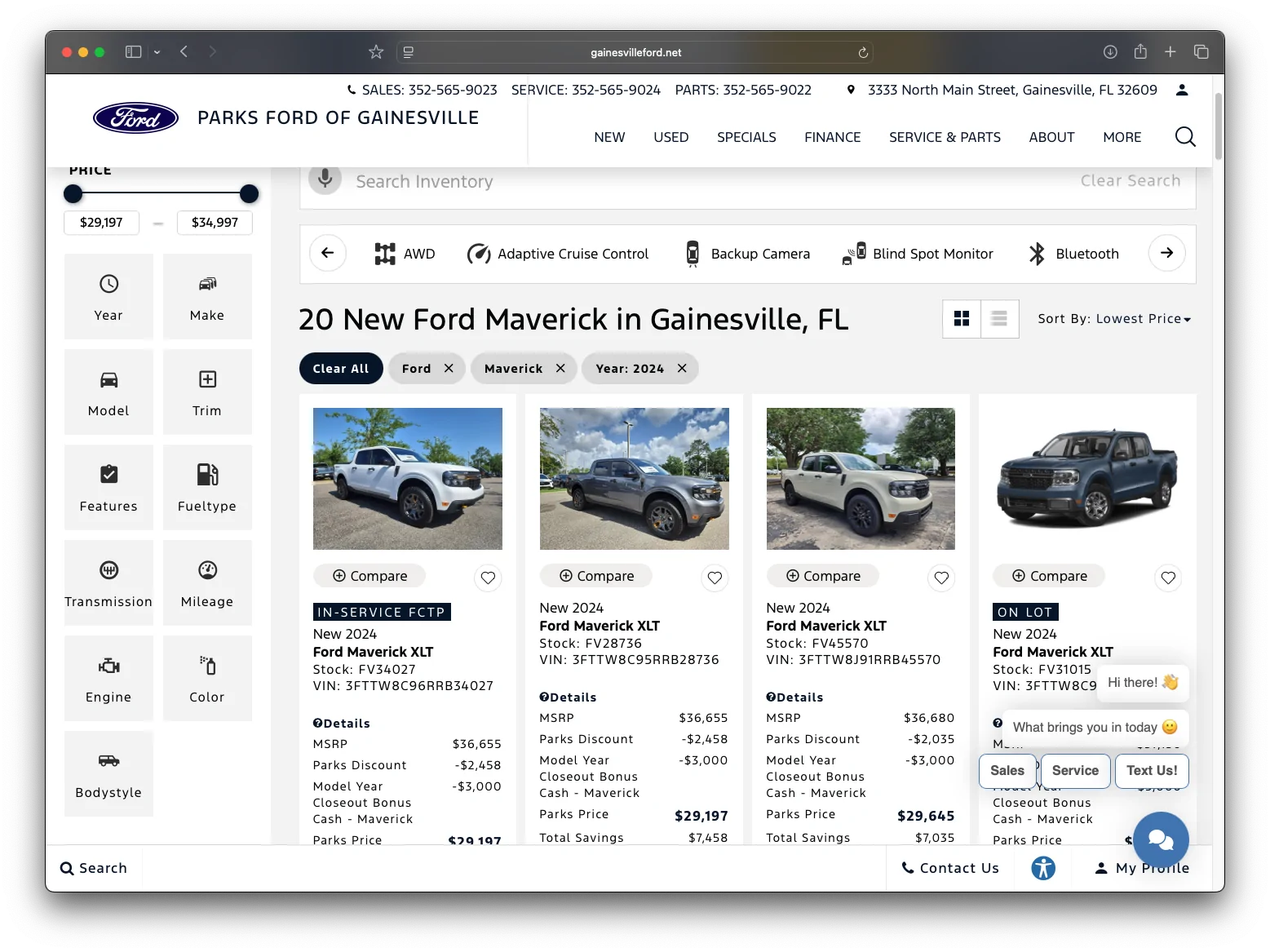Favorite the FV34027 Maverick with heart
1270x952 pixels.
point(488,578)
